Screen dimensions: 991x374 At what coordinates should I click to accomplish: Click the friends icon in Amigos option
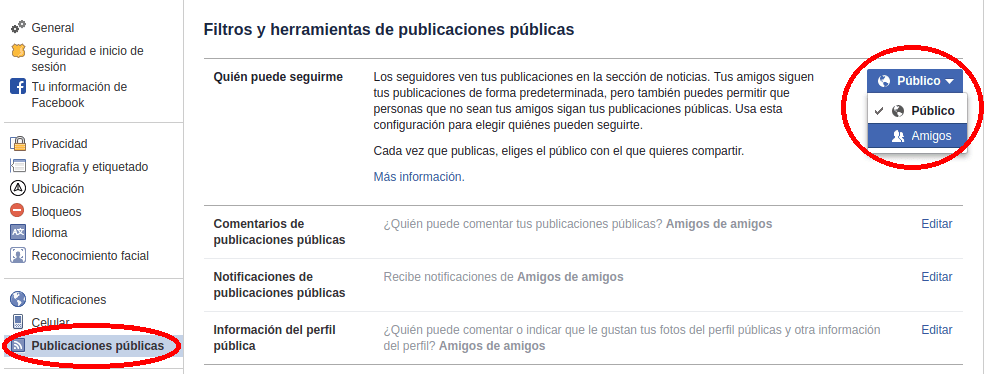click(x=897, y=136)
